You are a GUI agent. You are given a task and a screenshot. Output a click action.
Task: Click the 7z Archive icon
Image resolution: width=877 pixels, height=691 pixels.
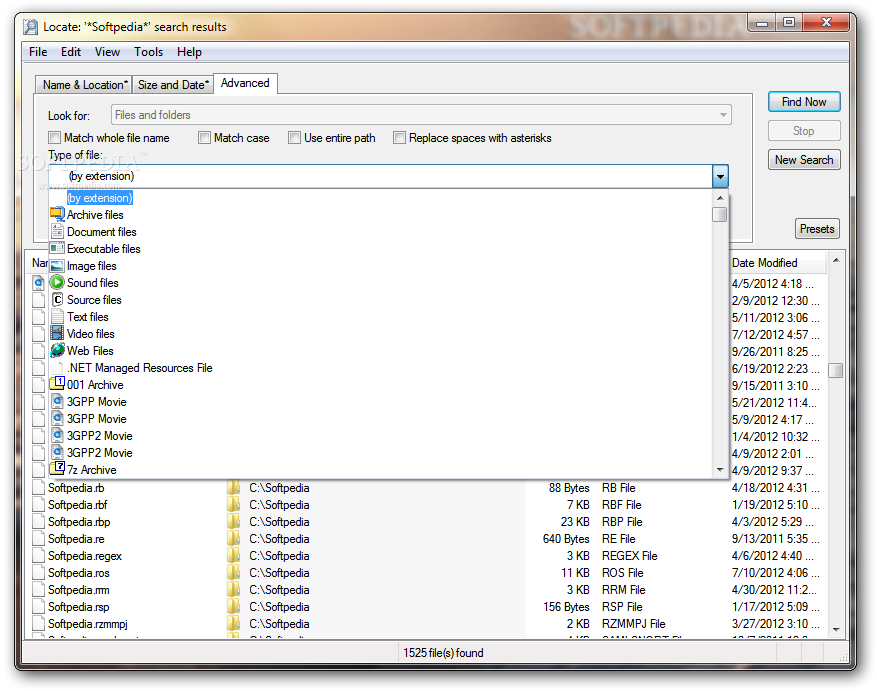click(57, 468)
